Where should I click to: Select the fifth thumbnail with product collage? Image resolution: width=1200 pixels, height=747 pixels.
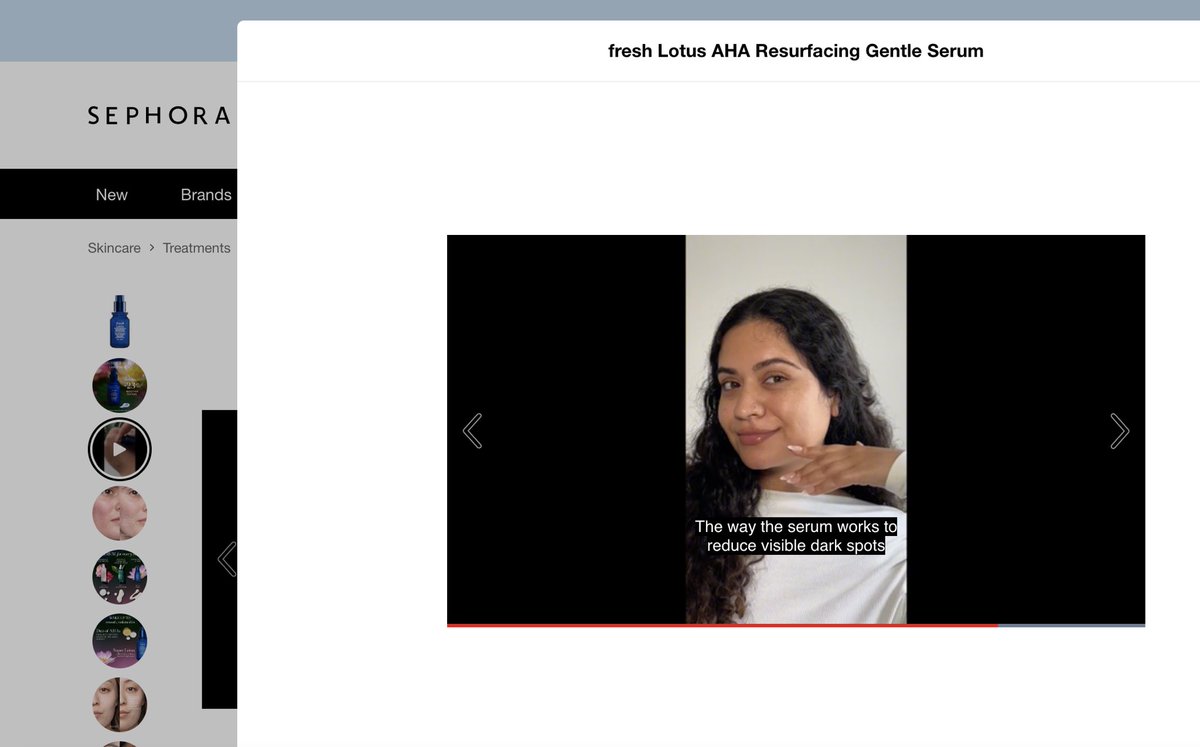[120, 578]
